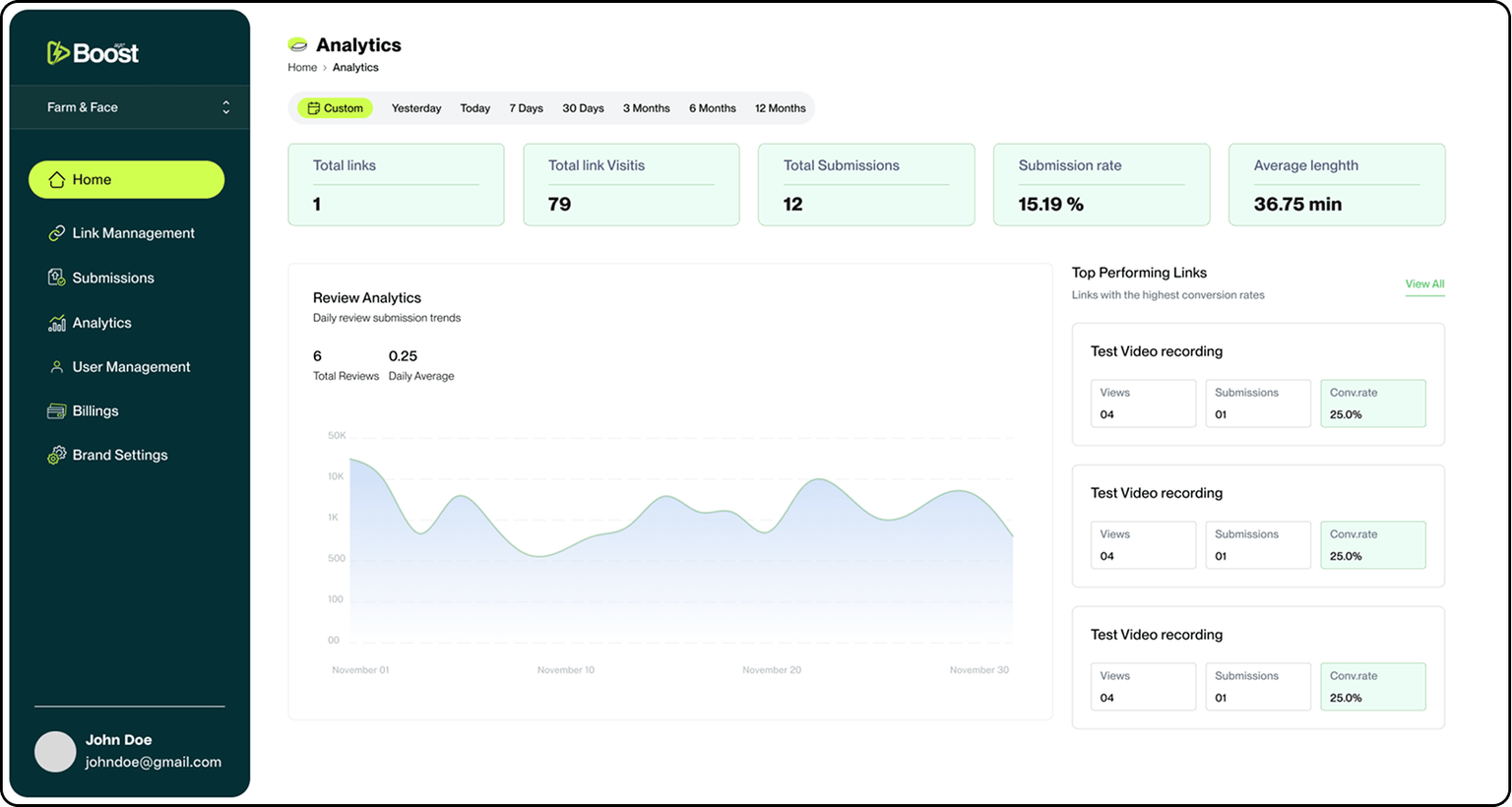
Task: Click the Brand Settings gear icon
Action: pos(57,455)
